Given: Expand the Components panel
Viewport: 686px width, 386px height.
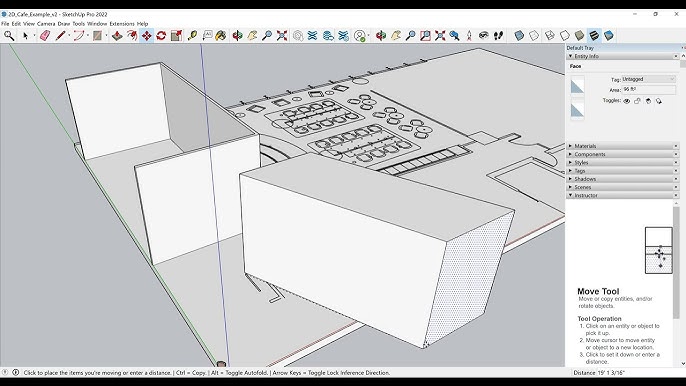Looking at the screenshot, I should 570,154.
